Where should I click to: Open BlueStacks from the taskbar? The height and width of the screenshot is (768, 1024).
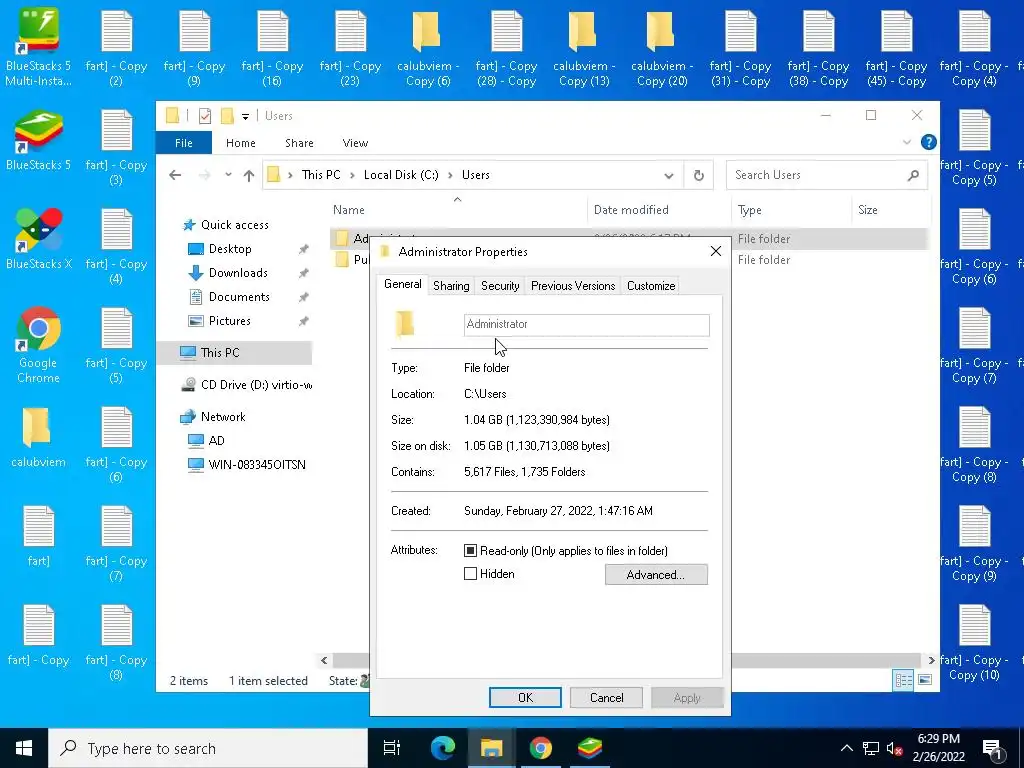(590, 748)
